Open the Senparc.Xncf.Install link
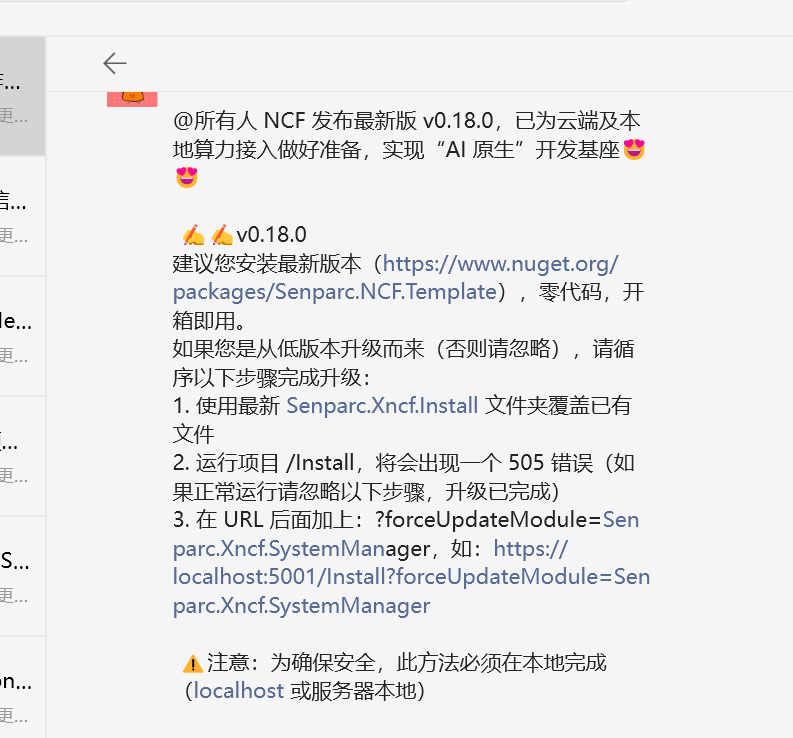Screen dimensions: 793x738 pyautogui.click(x=382, y=405)
